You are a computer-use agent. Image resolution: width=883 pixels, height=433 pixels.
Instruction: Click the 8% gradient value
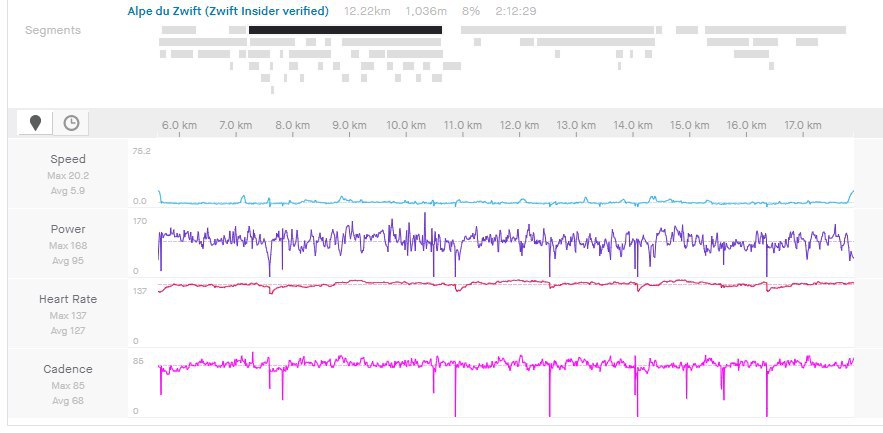click(x=470, y=11)
